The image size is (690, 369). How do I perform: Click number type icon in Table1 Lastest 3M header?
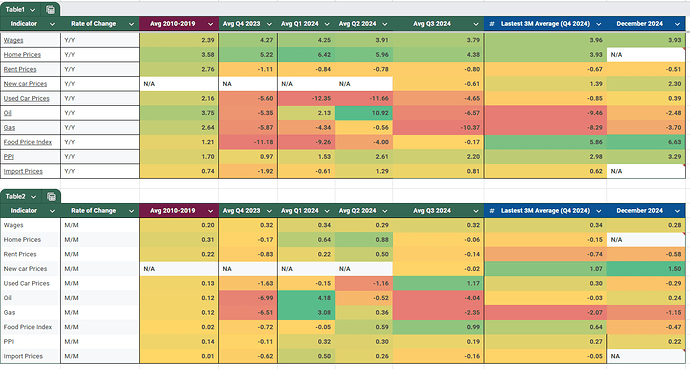(x=492, y=24)
